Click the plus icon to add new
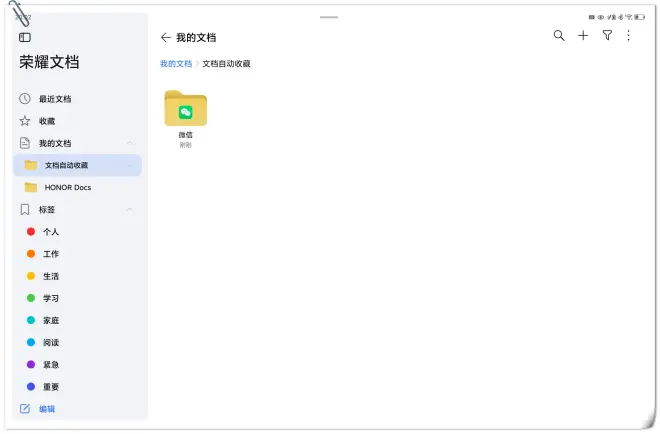The width and height of the screenshot is (660, 434). point(583,36)
